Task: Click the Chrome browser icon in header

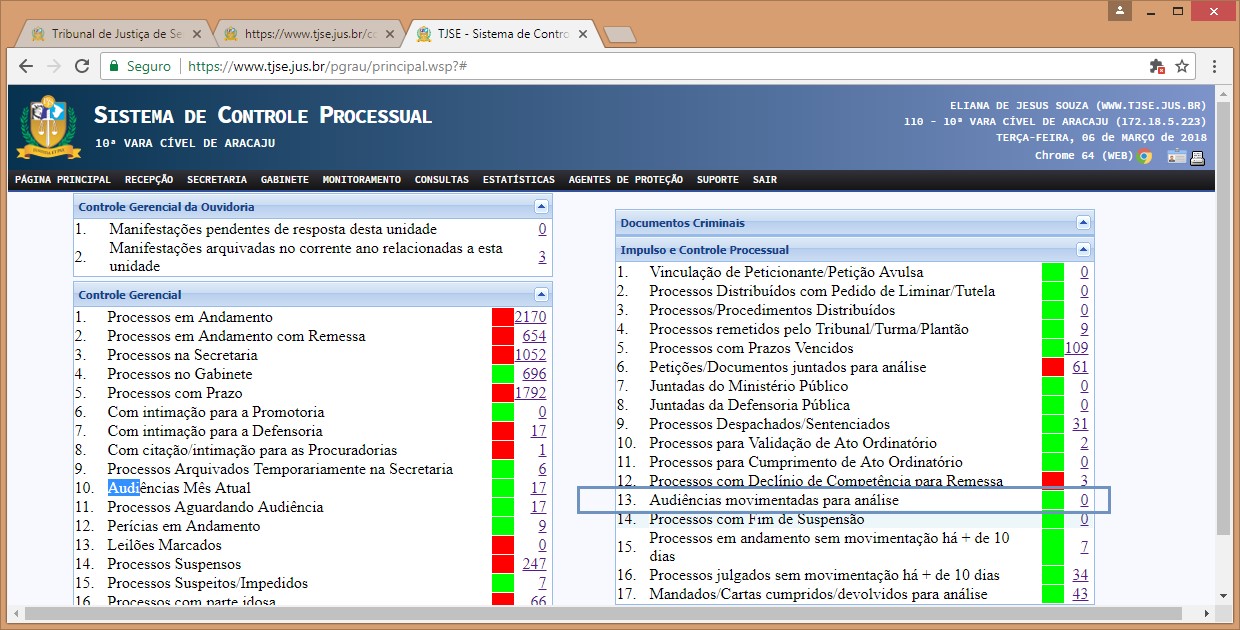Action: pos(1144,156)
